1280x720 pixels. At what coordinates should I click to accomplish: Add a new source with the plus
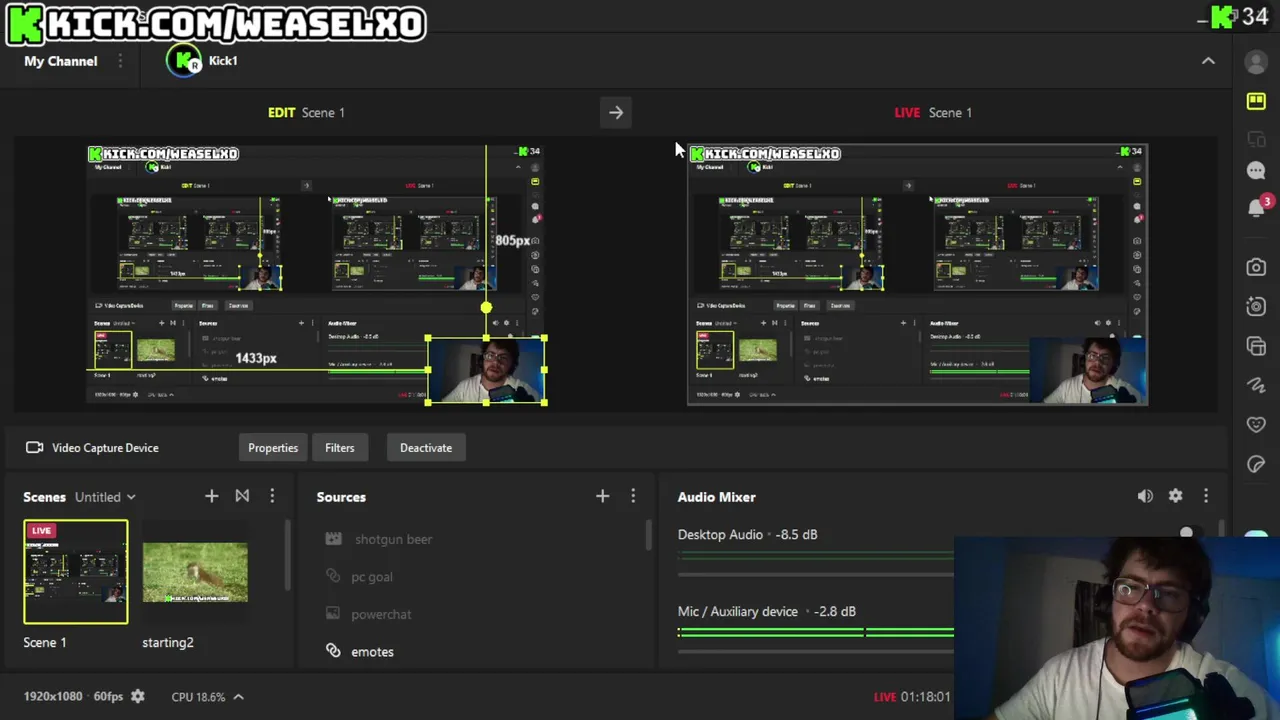[x=602, y=496]
